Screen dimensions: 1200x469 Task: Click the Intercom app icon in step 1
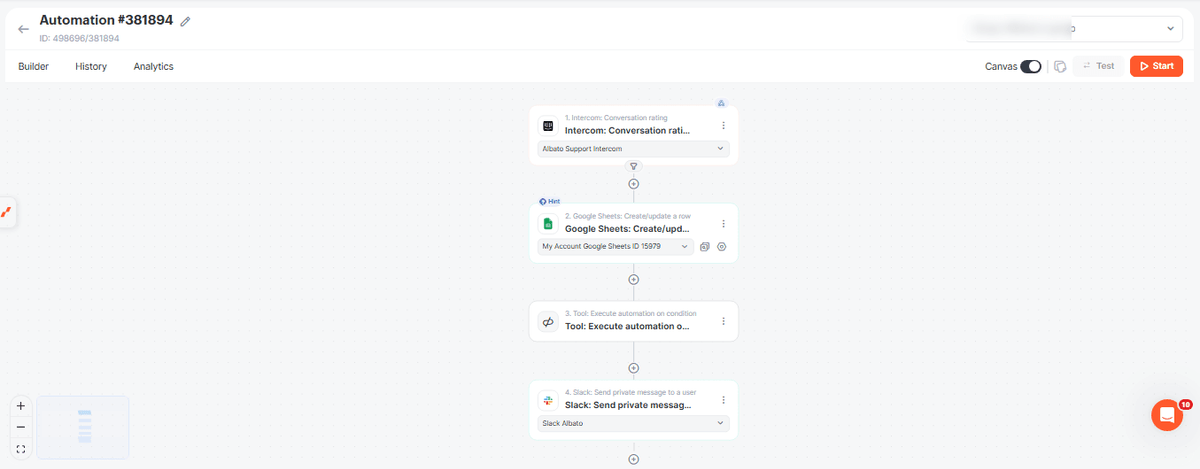point(548,126)
